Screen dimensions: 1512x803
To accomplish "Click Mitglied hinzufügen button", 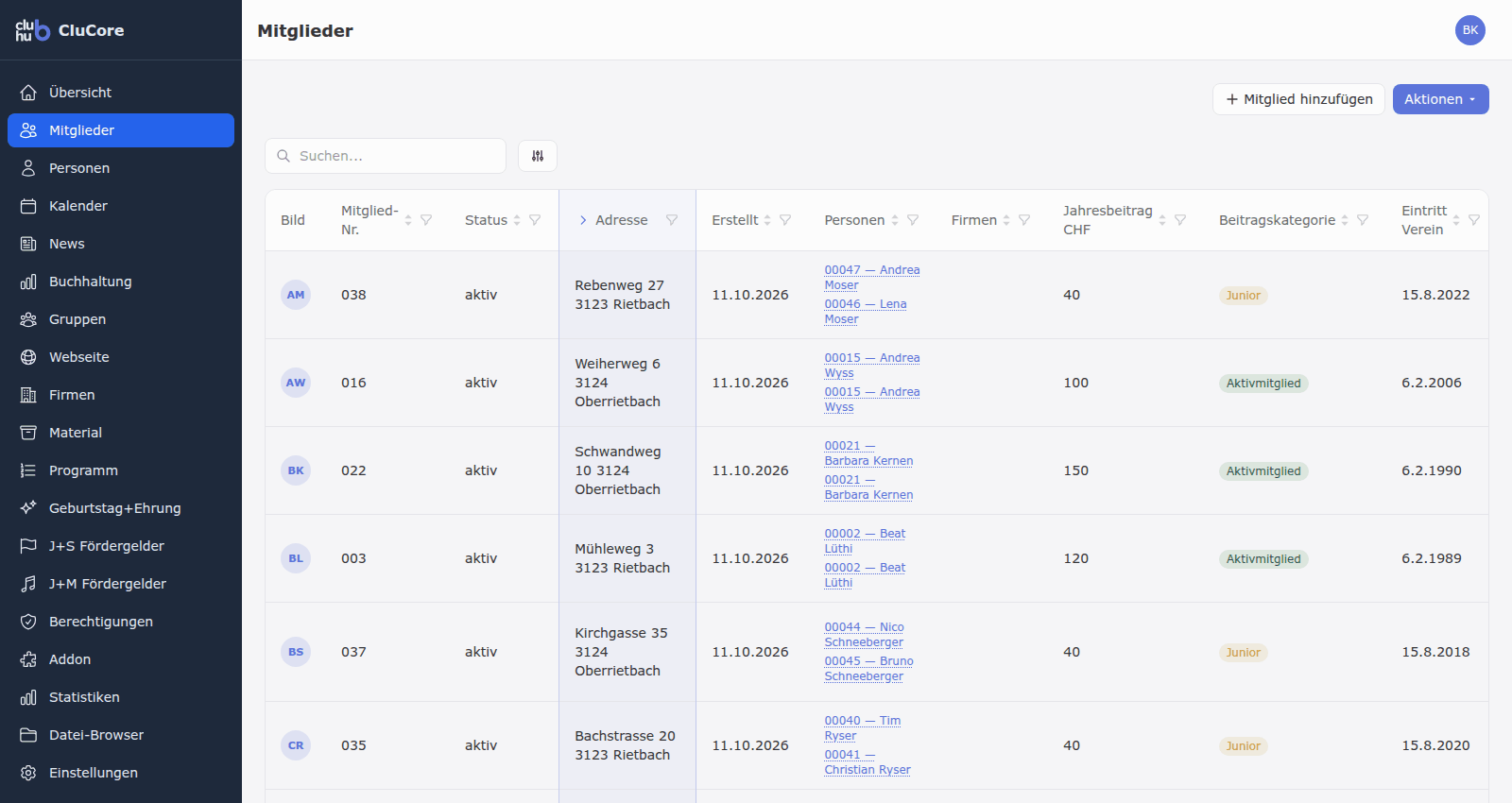I will pyautogui.click(x=1298, y=99).
